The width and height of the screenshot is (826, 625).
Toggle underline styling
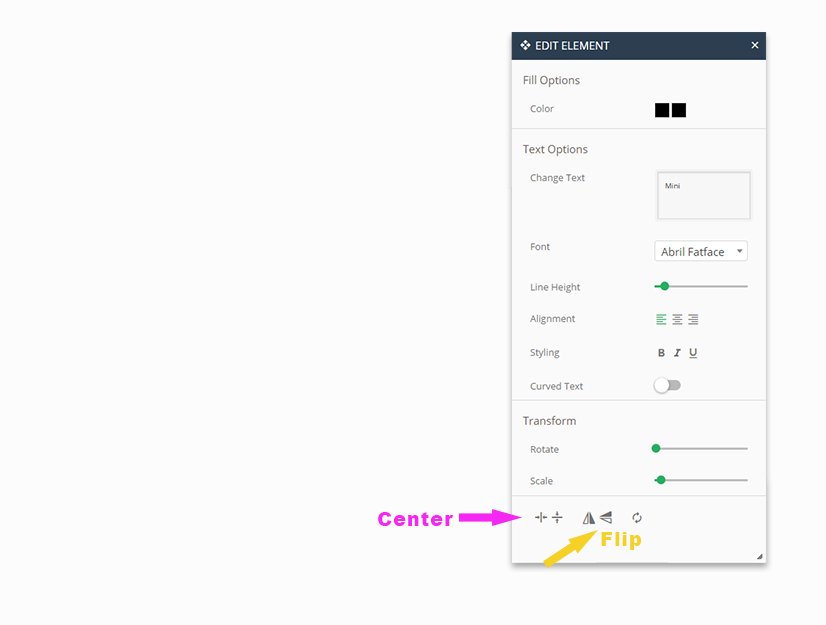[693, 353]
